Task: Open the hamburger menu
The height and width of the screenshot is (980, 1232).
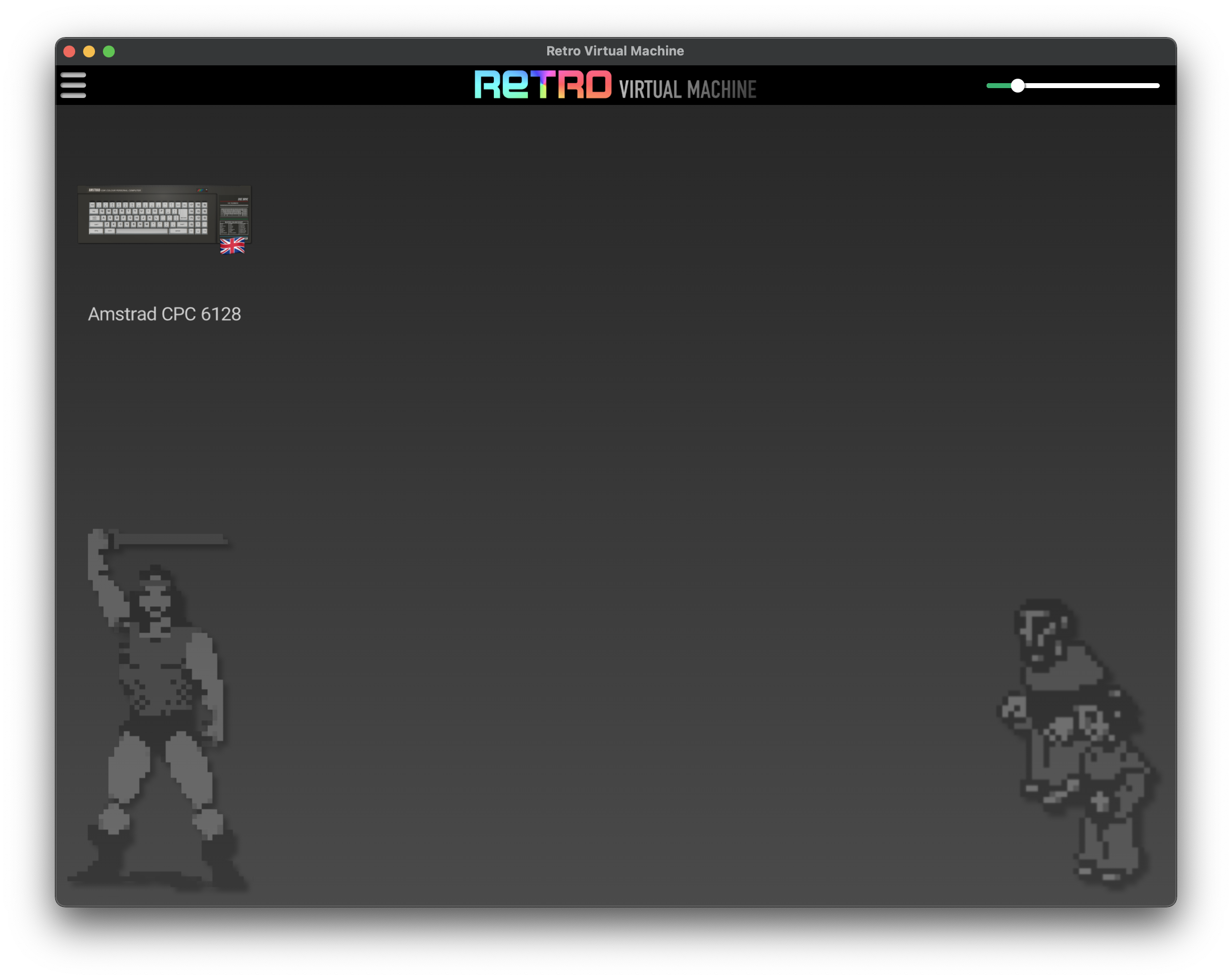Action: [73, 85]
